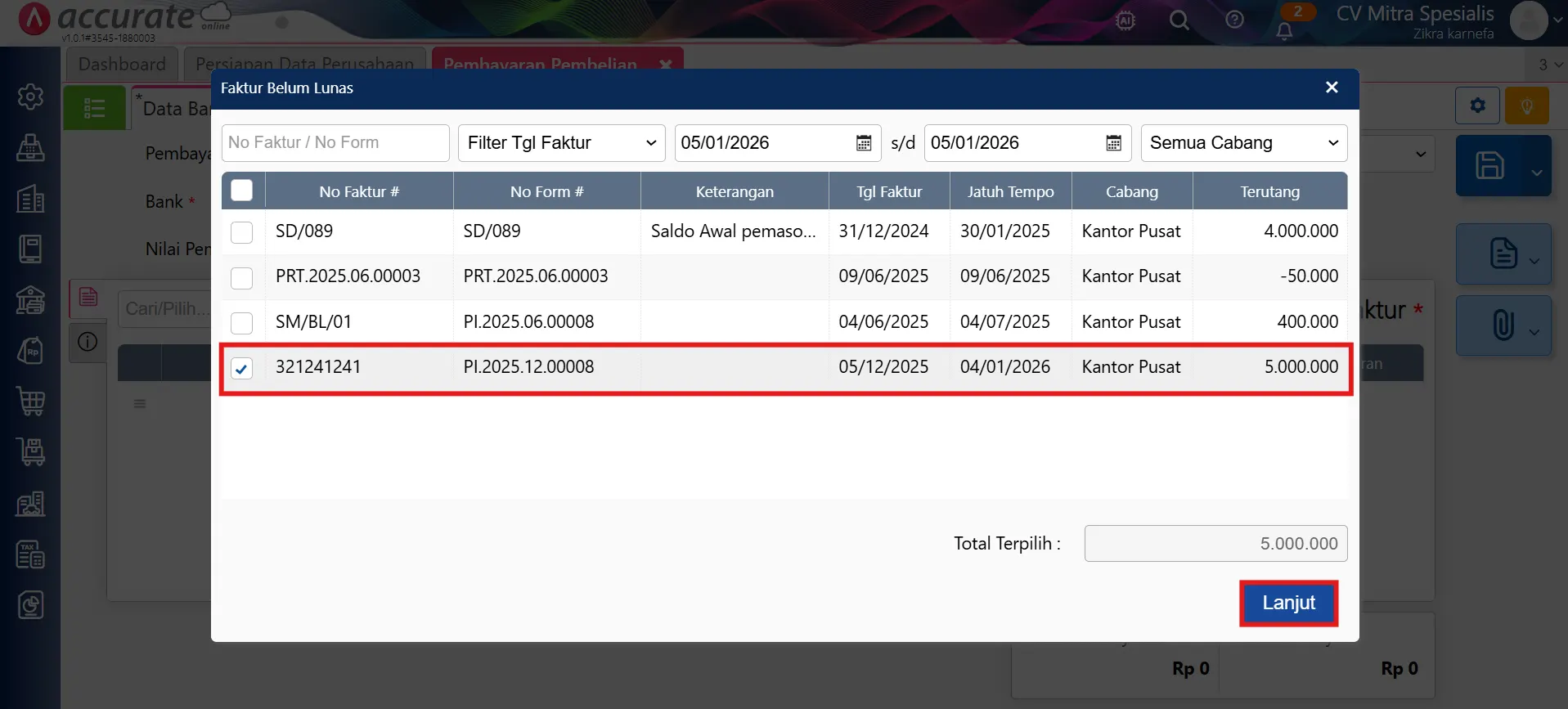The height and width of the screenshot is (709, 1568).
Task: Check the SD/089 invoice checkbox
Action: tap(241, 232)
